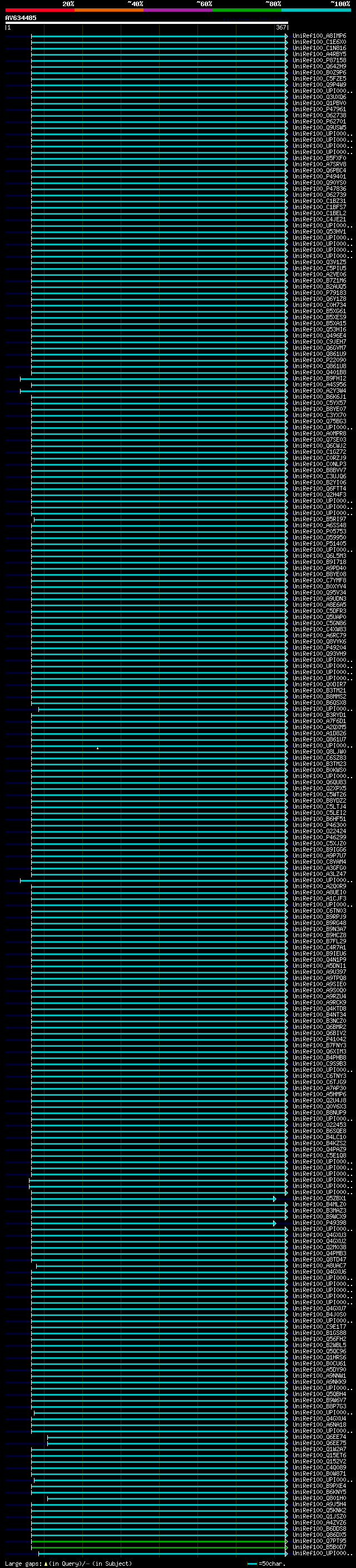Open hit UniRef100_A8IMP6

(319, 36)
